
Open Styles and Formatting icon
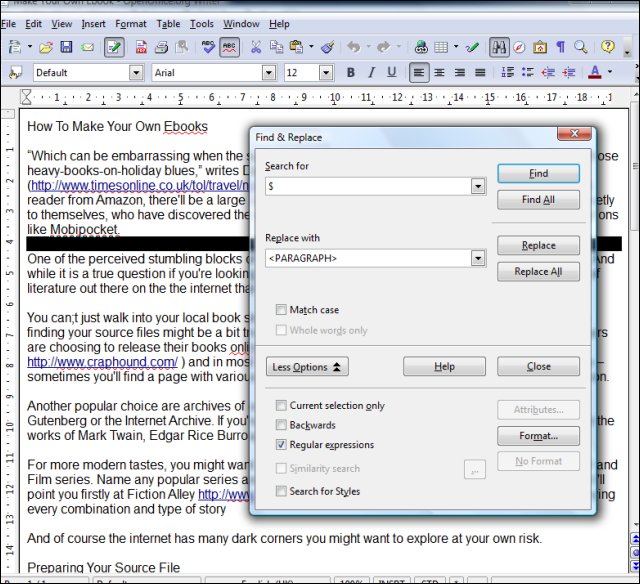coord(15,73)
